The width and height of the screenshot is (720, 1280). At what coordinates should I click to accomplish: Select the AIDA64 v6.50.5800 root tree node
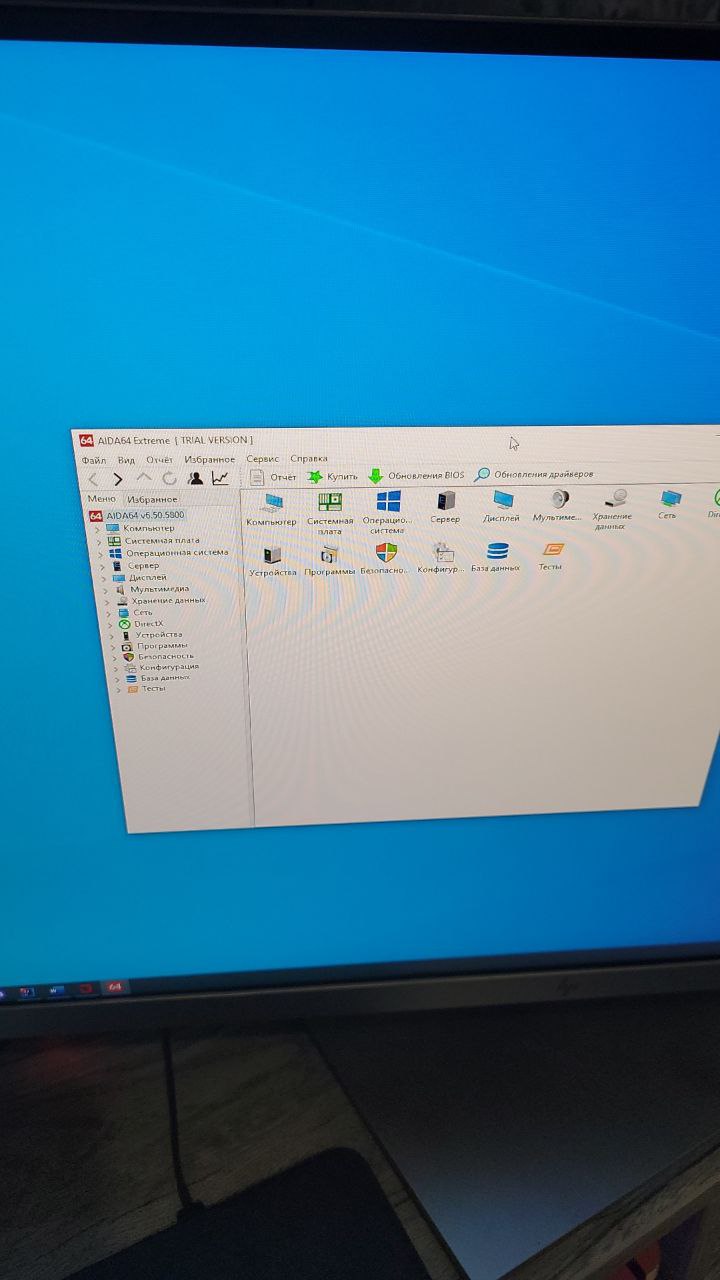click(x=137, y=515)
